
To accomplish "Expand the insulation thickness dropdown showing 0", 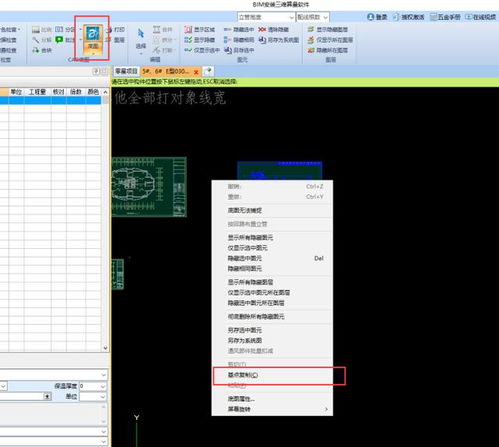I will coord(103,386).
